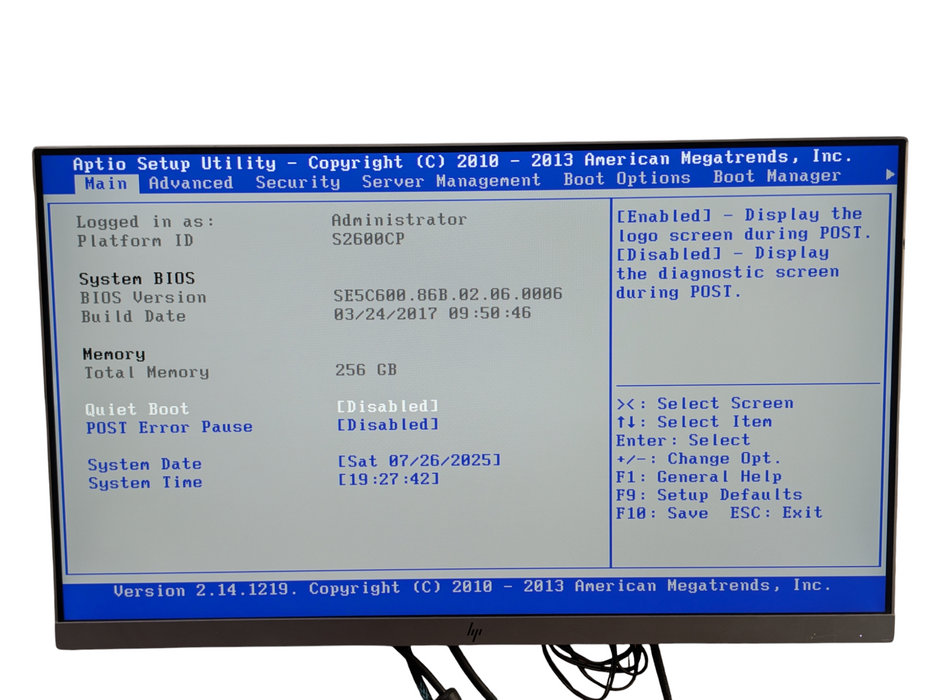Open the Server Management tab

point(450,181)
